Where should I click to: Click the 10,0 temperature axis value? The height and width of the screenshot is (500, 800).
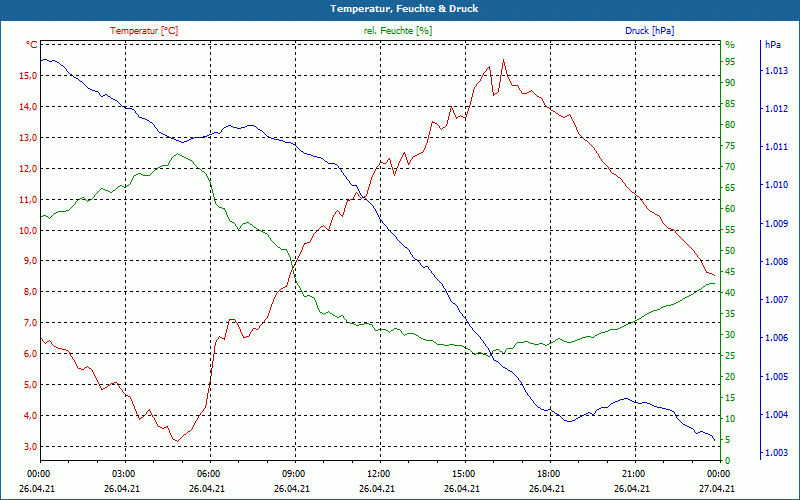tap(28, 230)
